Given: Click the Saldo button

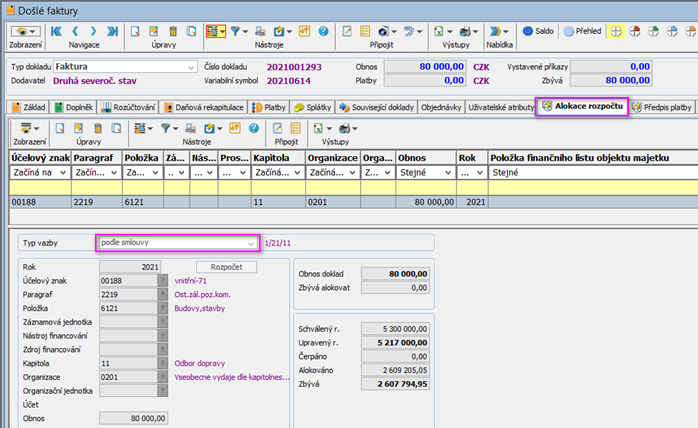Looking at the screenshot, I should pos(537,31).
